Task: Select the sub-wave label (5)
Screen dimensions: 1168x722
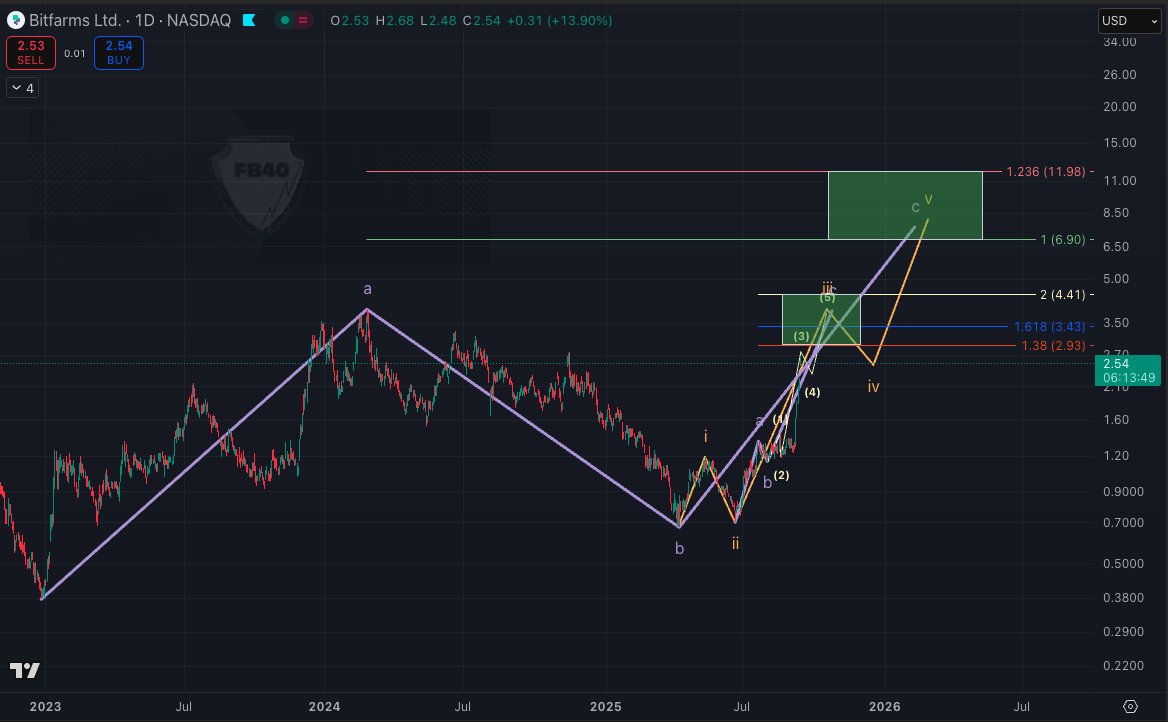Action: [x=828, y=298]
